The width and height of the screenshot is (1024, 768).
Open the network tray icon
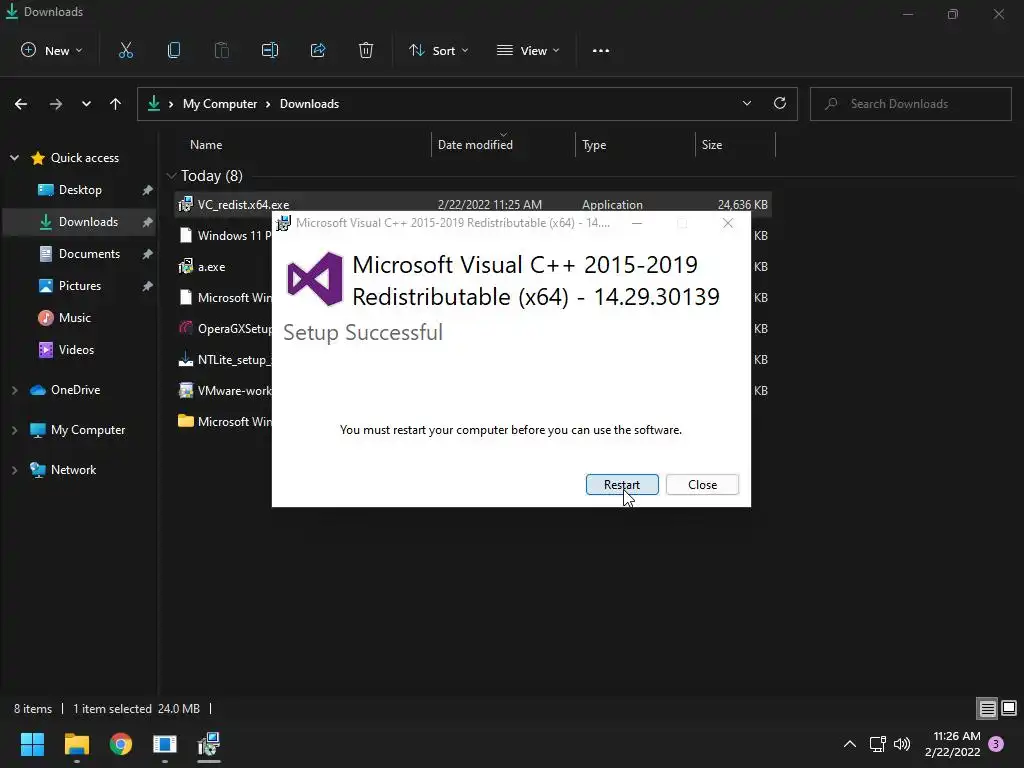pos(877,744)
